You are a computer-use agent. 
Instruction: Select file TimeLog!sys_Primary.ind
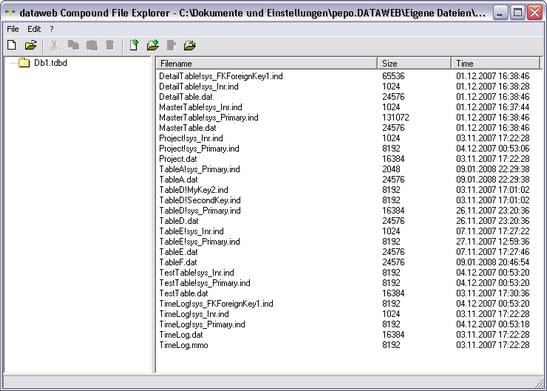[x=202, y=324]
